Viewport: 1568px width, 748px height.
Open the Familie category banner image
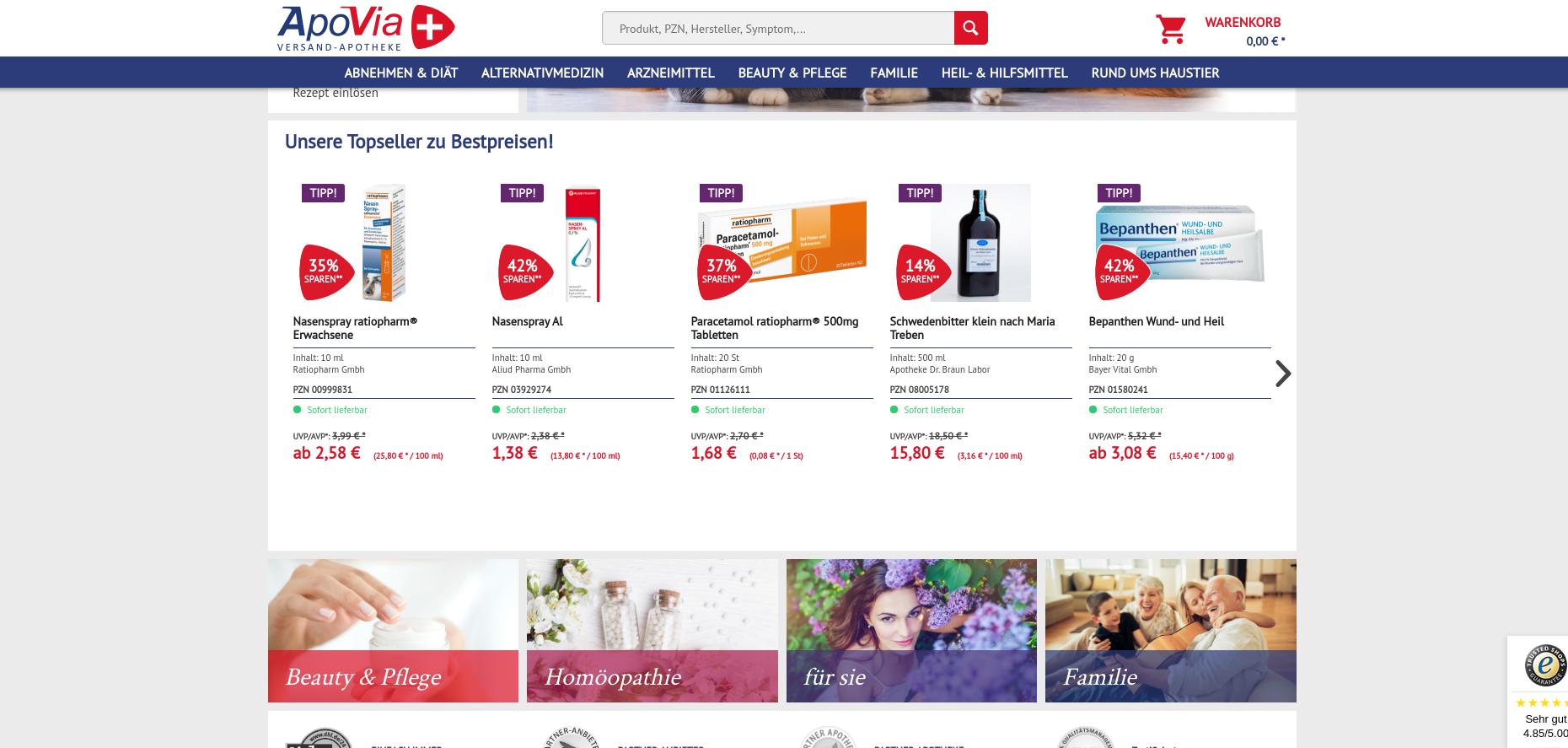1170,630
